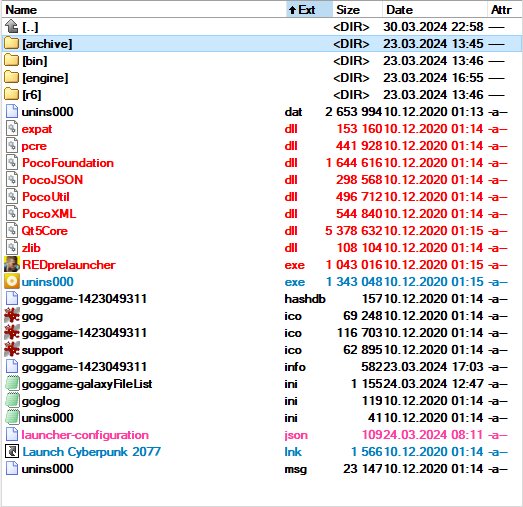This screenshot has width=523, height=507.
Task: Click the unins000 exe installer icon
Action: [12, 282]
